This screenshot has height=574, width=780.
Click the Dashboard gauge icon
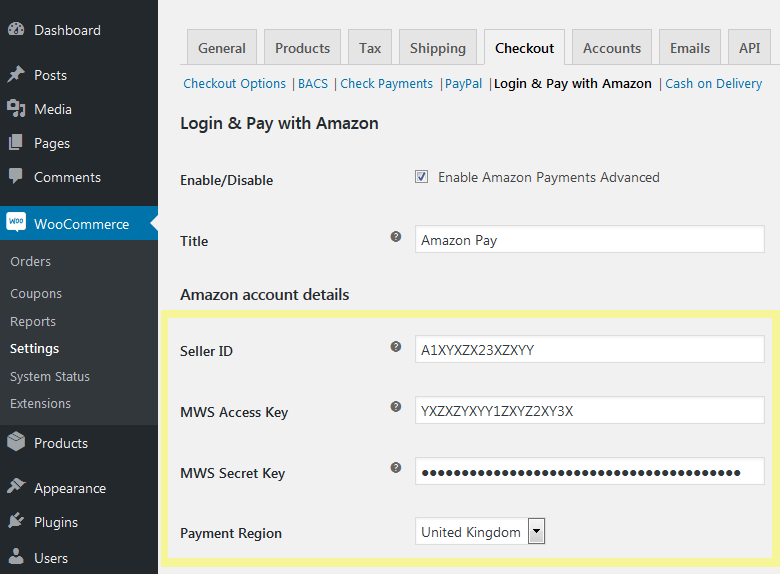pyautogui.click(x=16, y=30)
